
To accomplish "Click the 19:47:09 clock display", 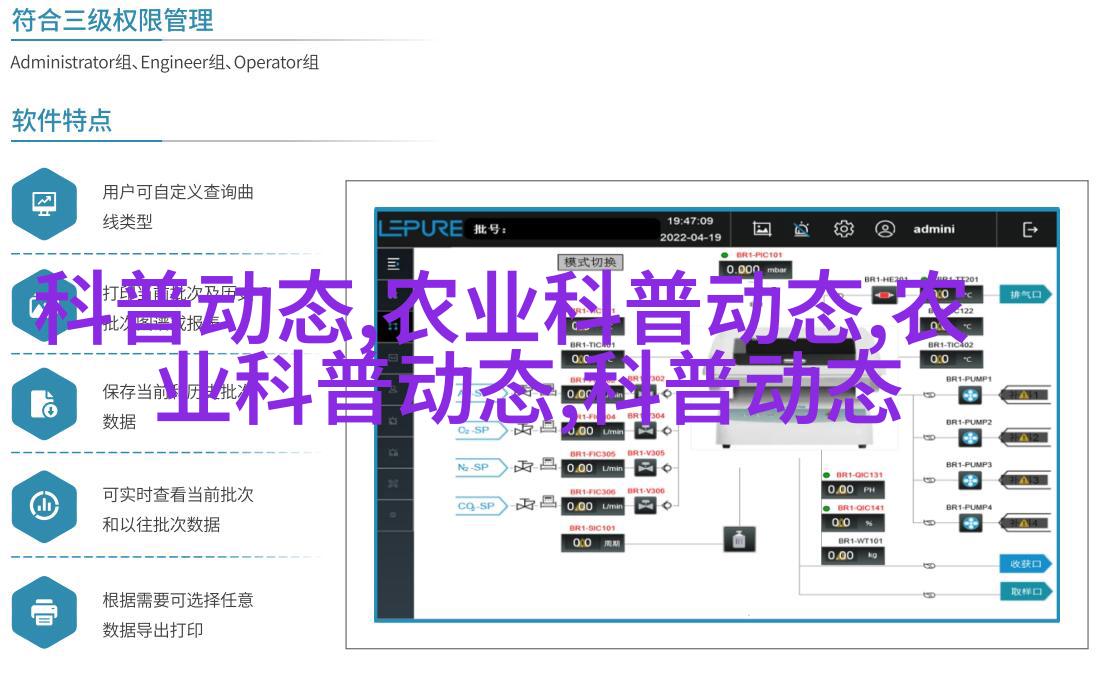I will coord(690,221).
